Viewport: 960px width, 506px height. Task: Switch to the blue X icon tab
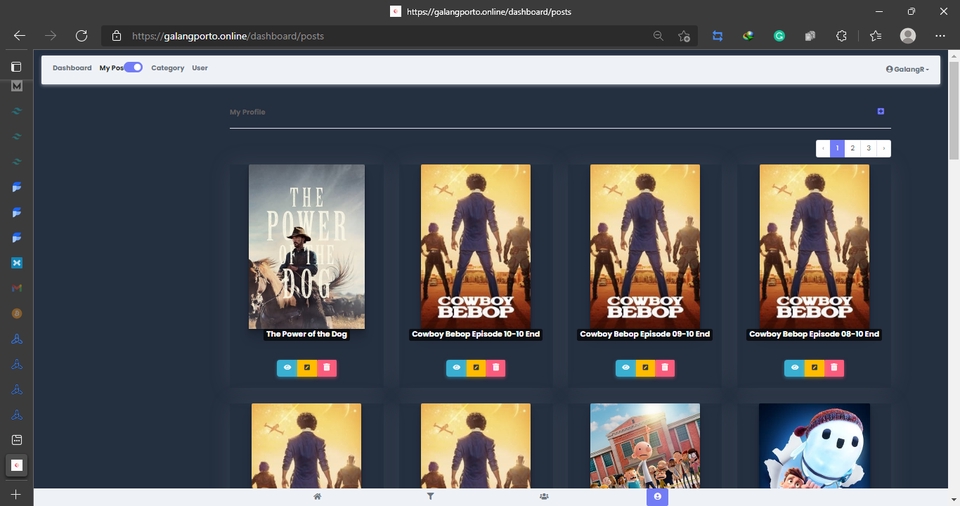click(17, 263)
